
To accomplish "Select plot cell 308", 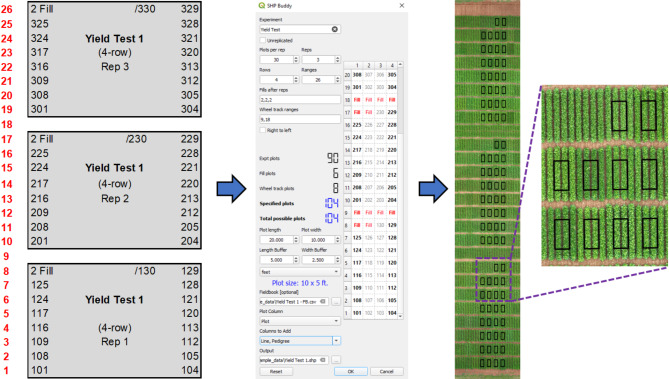I will [x=357, y=75].
